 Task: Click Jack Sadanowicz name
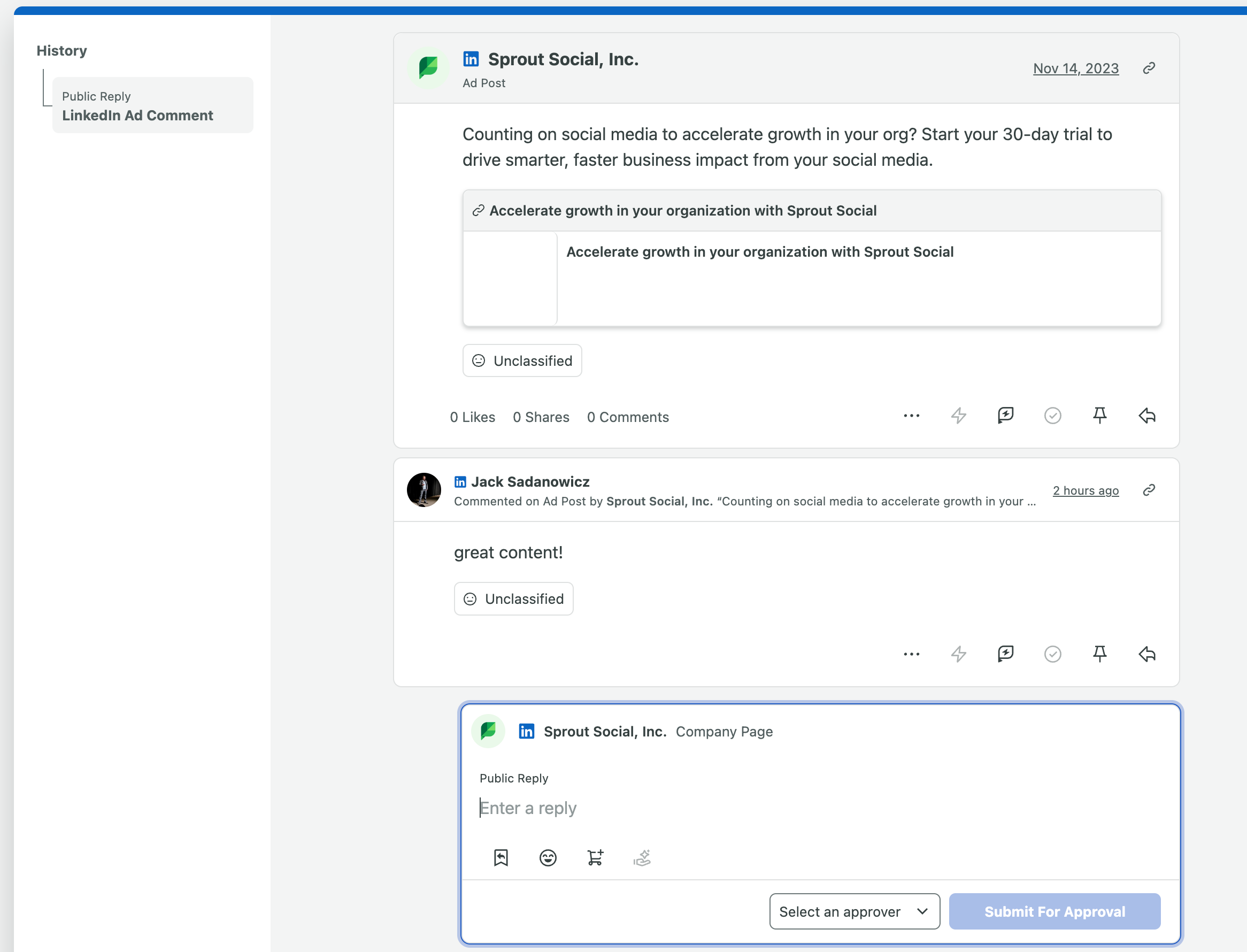[530, 482]
